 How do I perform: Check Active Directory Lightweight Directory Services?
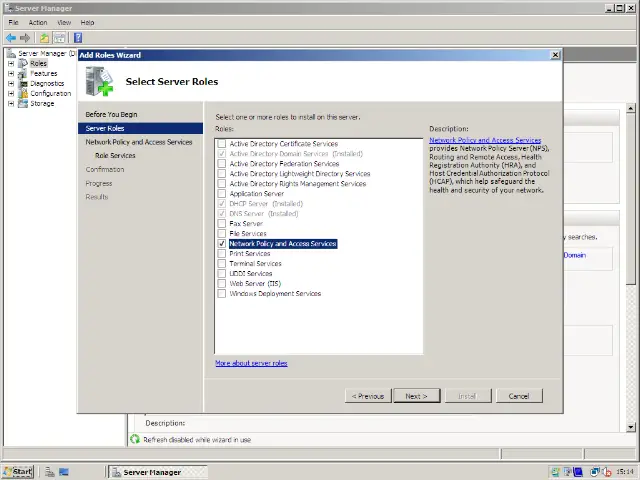point(222,173)
